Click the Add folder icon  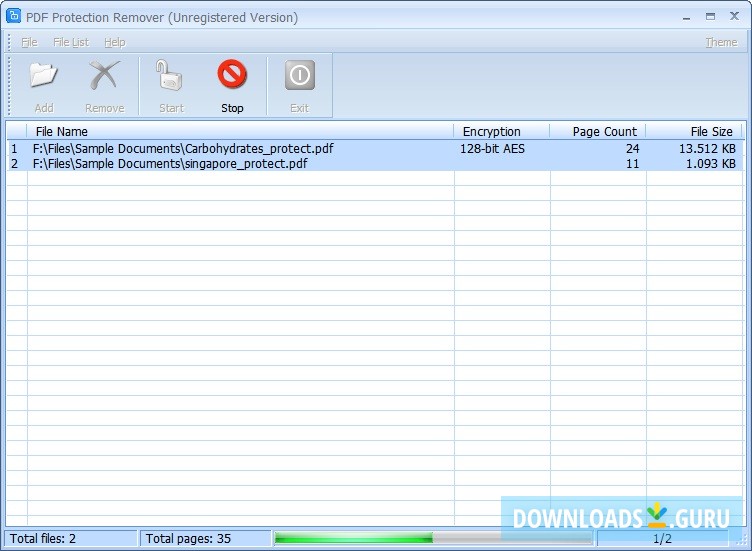coord(44,75)
